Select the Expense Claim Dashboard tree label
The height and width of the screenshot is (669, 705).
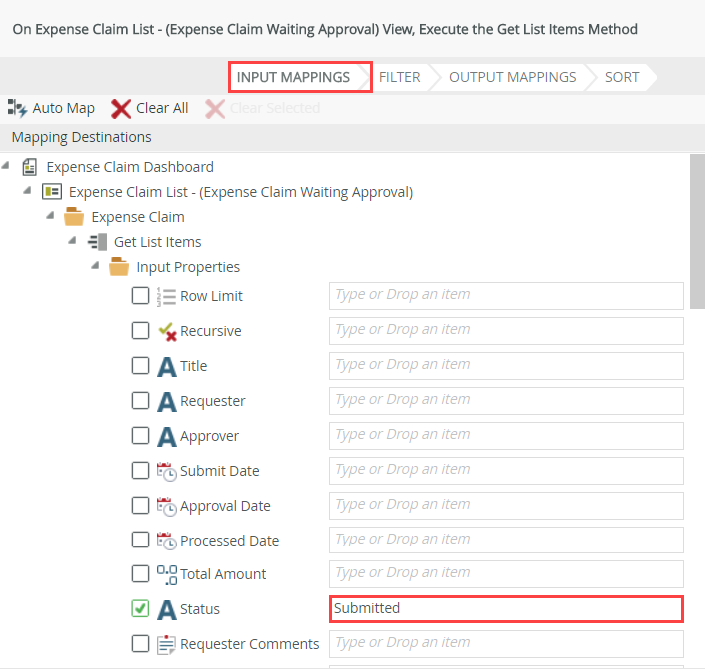(130, 167)
